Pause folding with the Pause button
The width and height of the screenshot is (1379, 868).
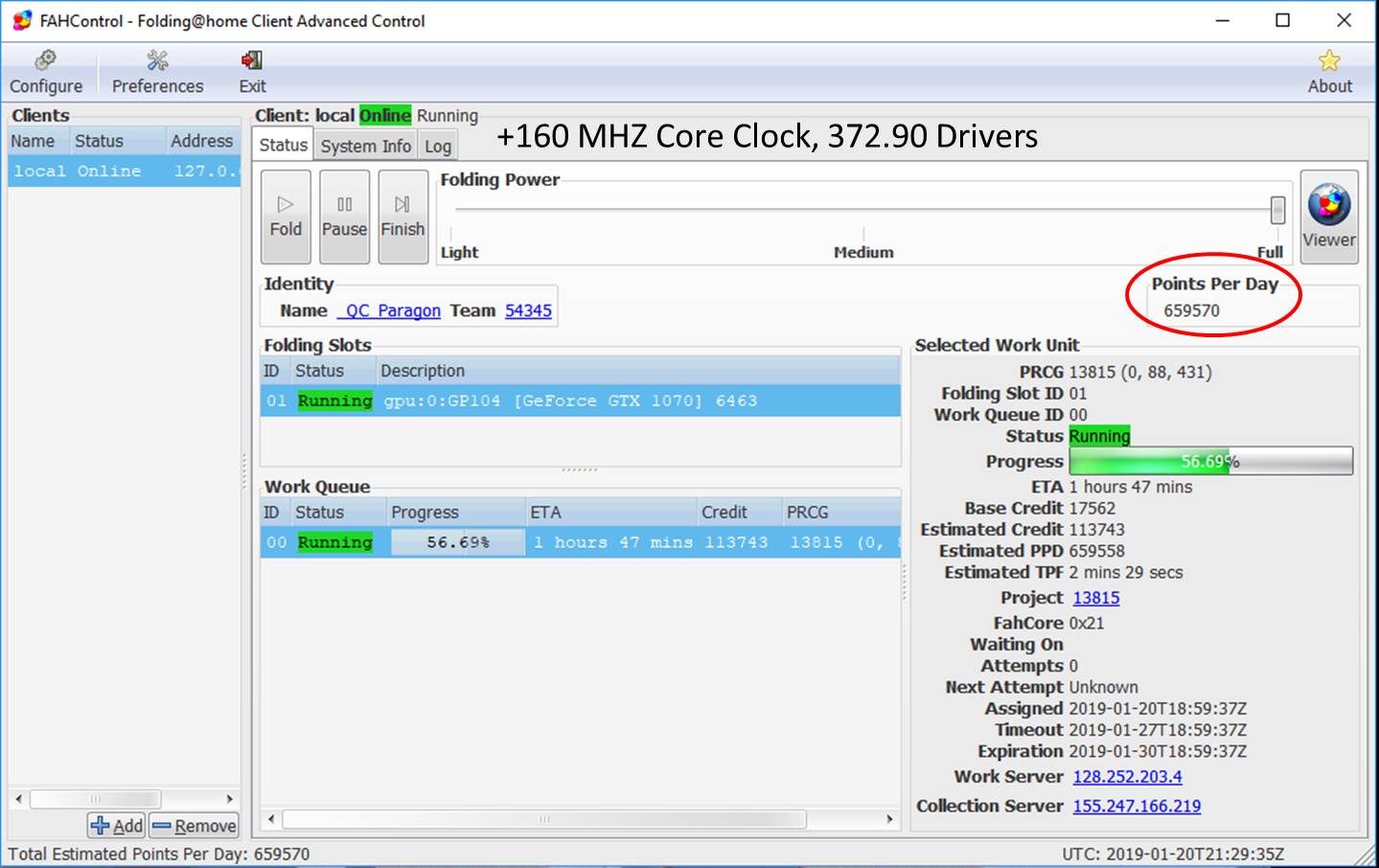pos(344,217)
